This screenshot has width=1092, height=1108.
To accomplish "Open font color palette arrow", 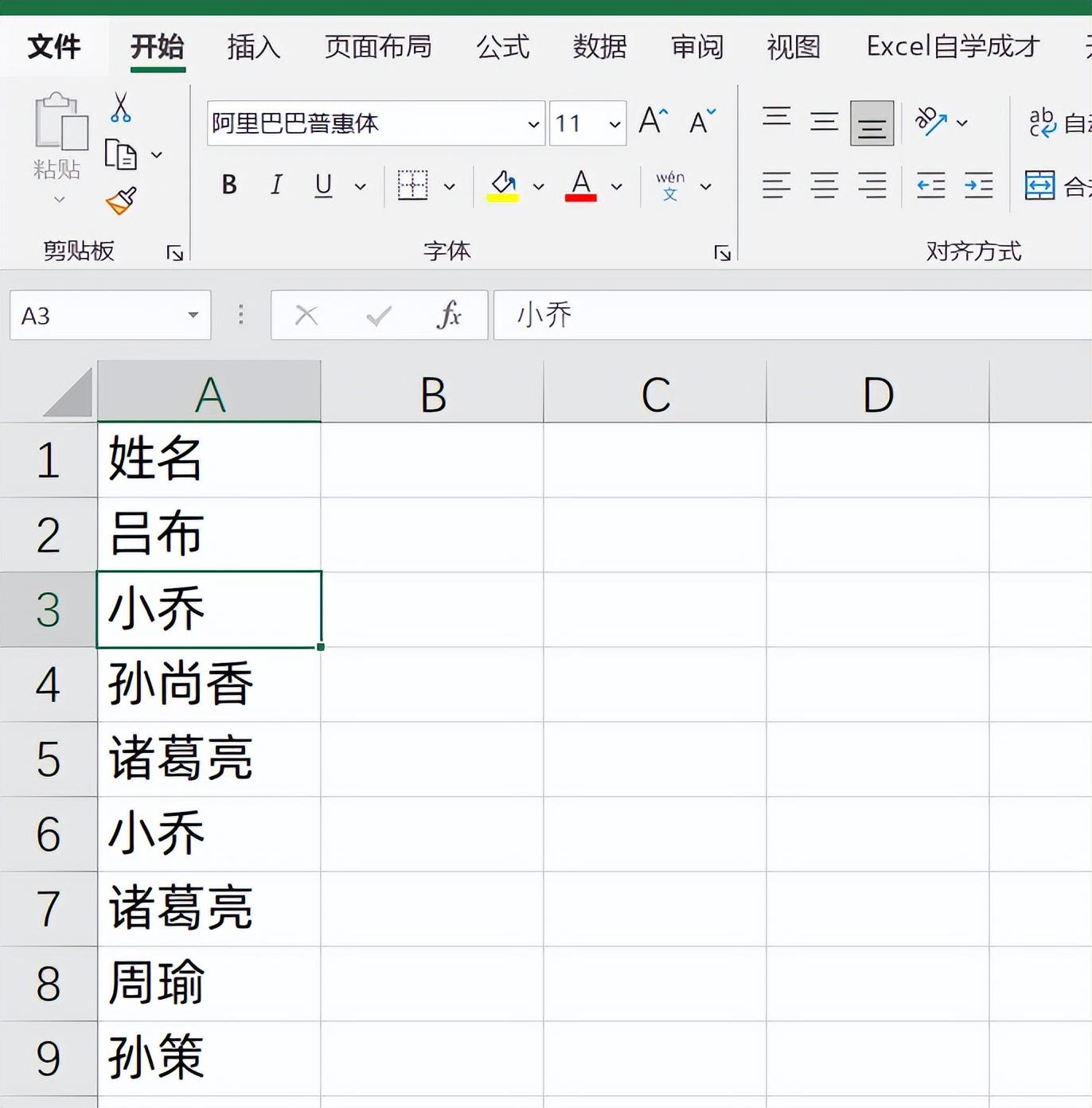I will [616, 186].
